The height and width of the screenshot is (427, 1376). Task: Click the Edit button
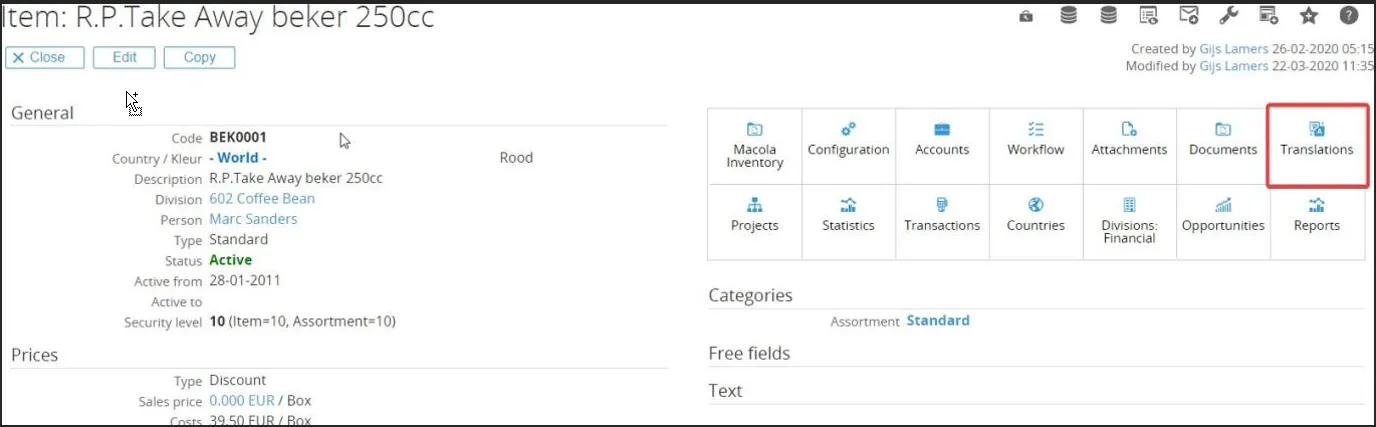124,57
